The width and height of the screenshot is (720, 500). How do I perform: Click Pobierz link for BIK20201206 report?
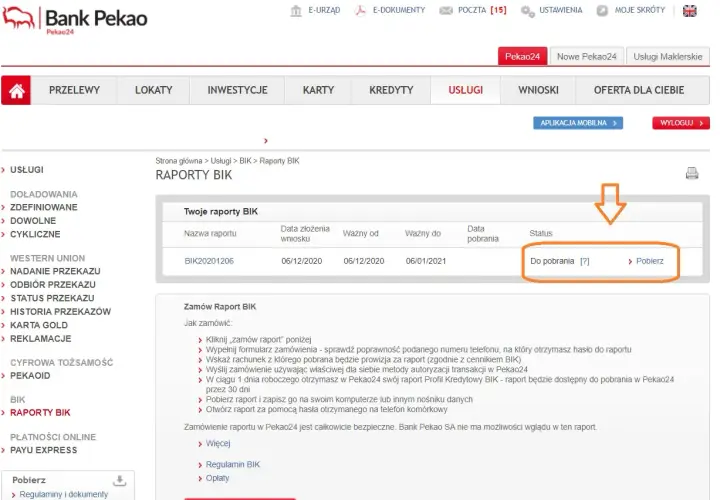[x=649, y=261]
